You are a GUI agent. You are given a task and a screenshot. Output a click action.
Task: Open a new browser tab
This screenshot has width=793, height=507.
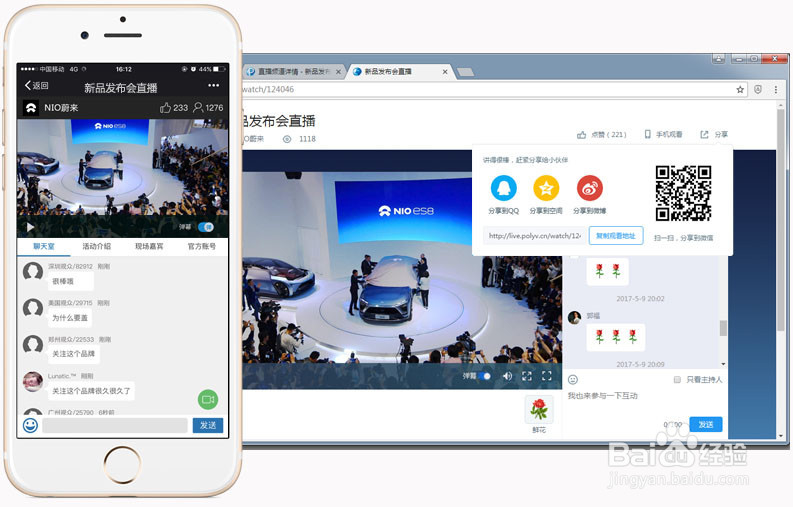466,72
